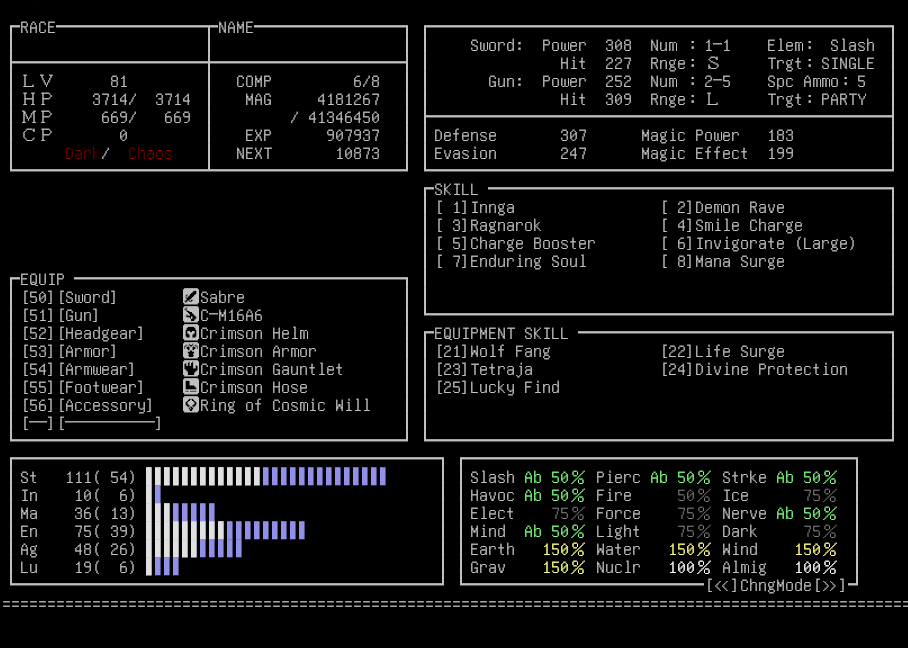The height and width of the screenshot is (648, 908).
Task: Click the LV value 81
Action: click(x=119, y=82)
